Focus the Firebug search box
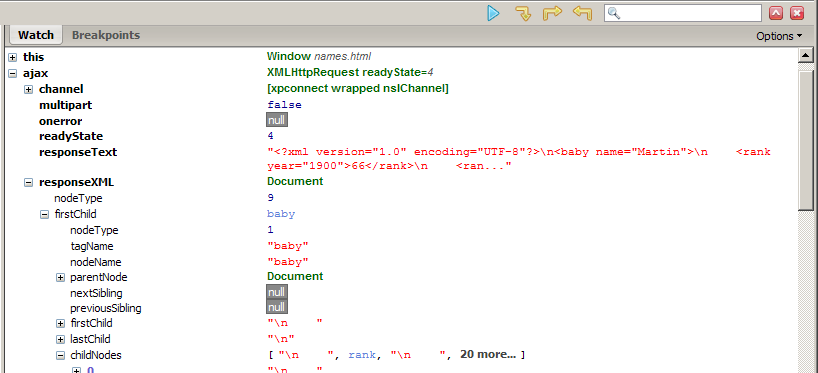 click(683, 13)
